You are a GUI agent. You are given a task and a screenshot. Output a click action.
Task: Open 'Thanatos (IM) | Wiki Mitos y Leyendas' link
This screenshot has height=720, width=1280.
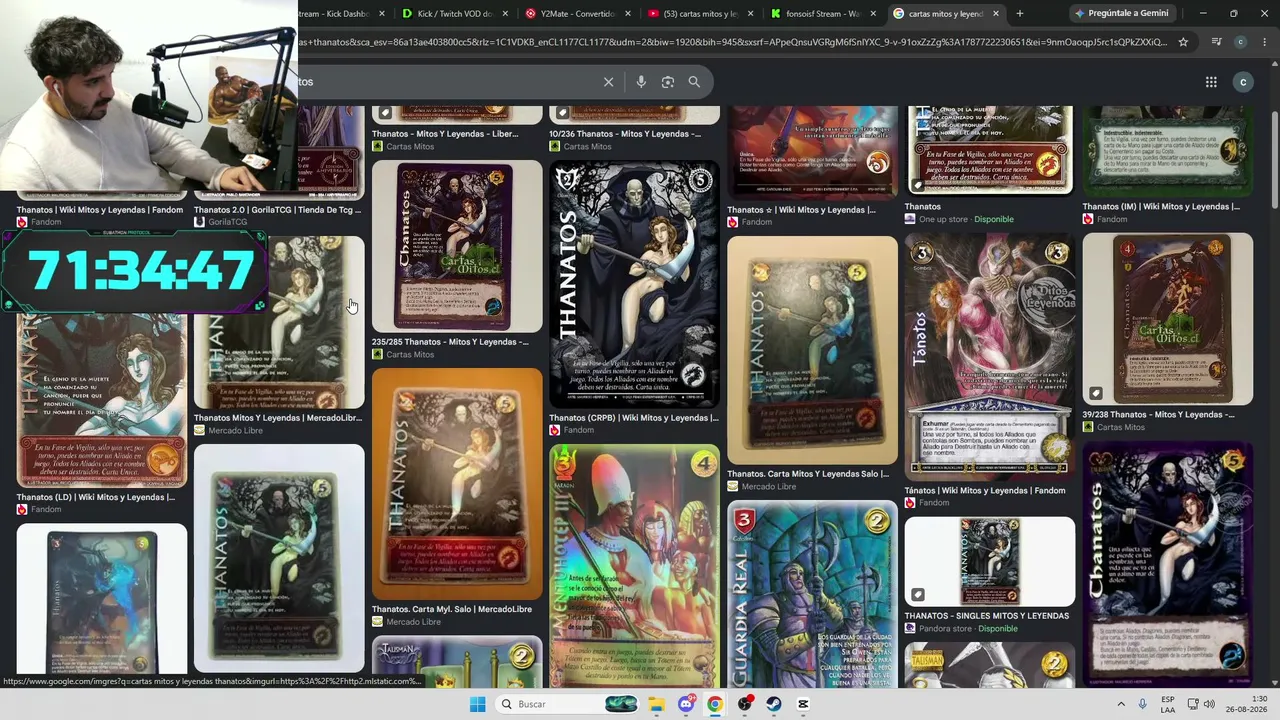pos(1161,207)
